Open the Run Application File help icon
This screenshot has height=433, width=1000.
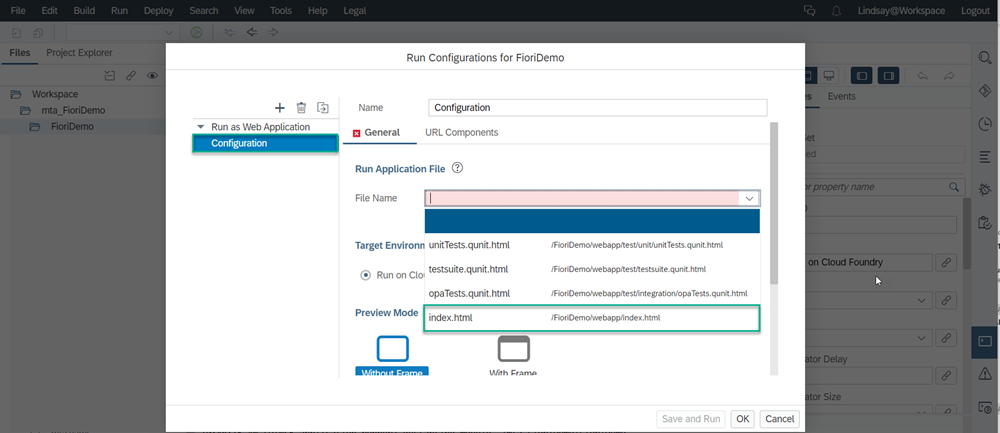[457, 168]
